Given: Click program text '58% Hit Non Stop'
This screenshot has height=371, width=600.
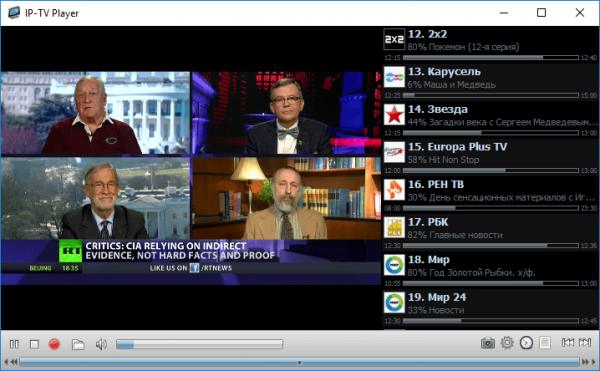Looking at the screenshot, I should (443, 159).
